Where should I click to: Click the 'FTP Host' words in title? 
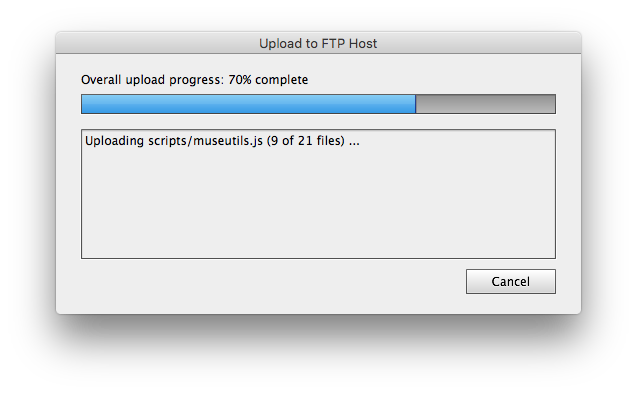pyautogui.click(x=349, y=43)
